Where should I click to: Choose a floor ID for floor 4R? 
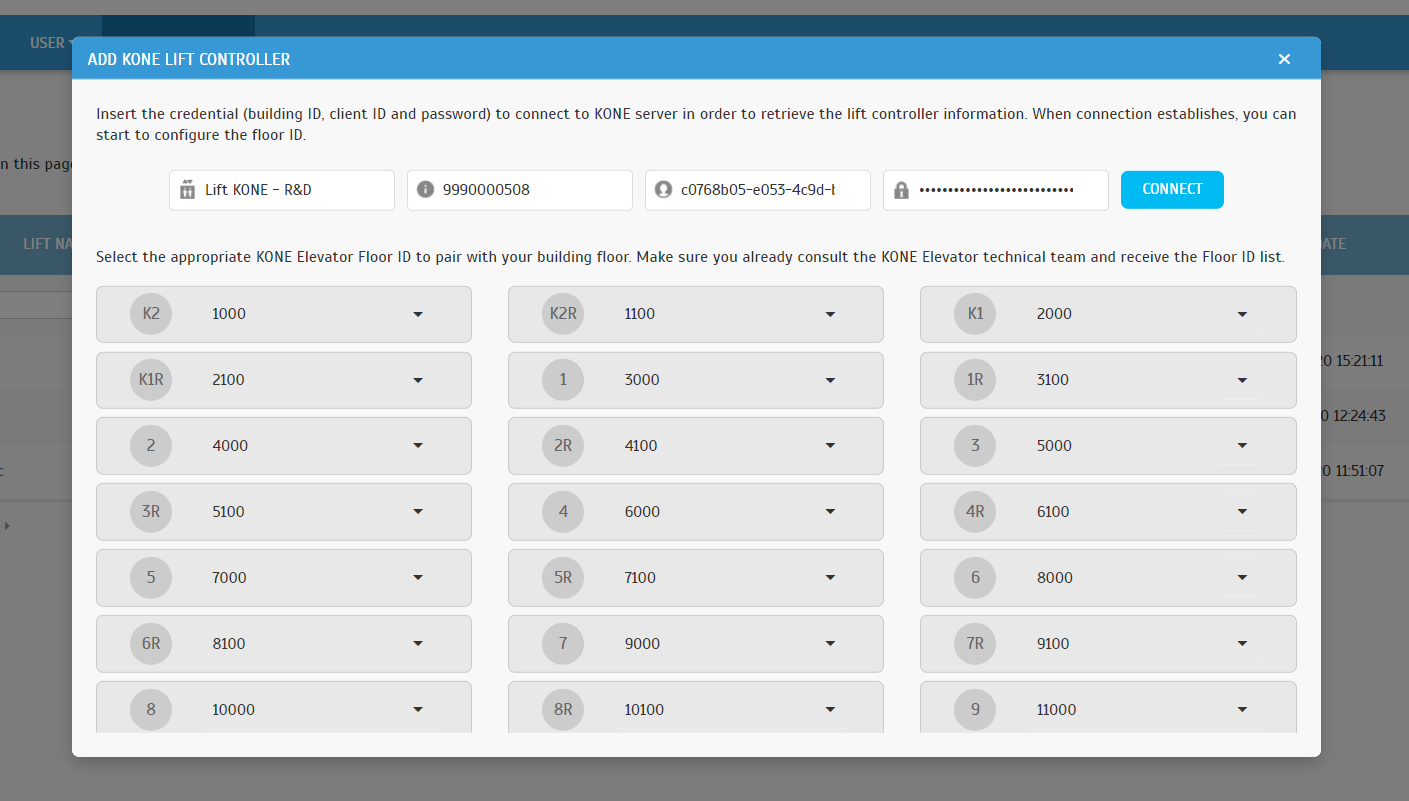[1142, 512]
